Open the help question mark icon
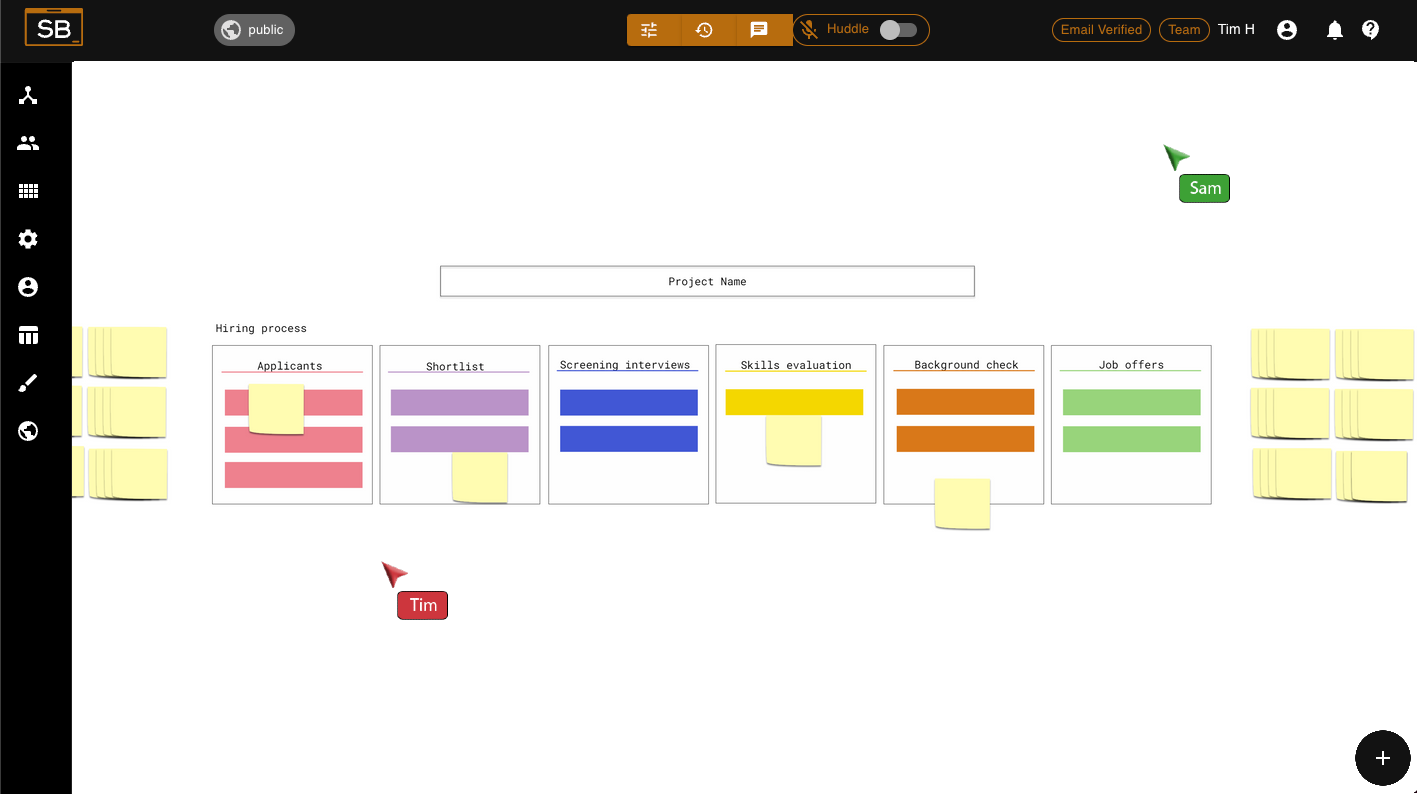This screenshot has height=794, width=1417. [1371, 30]
